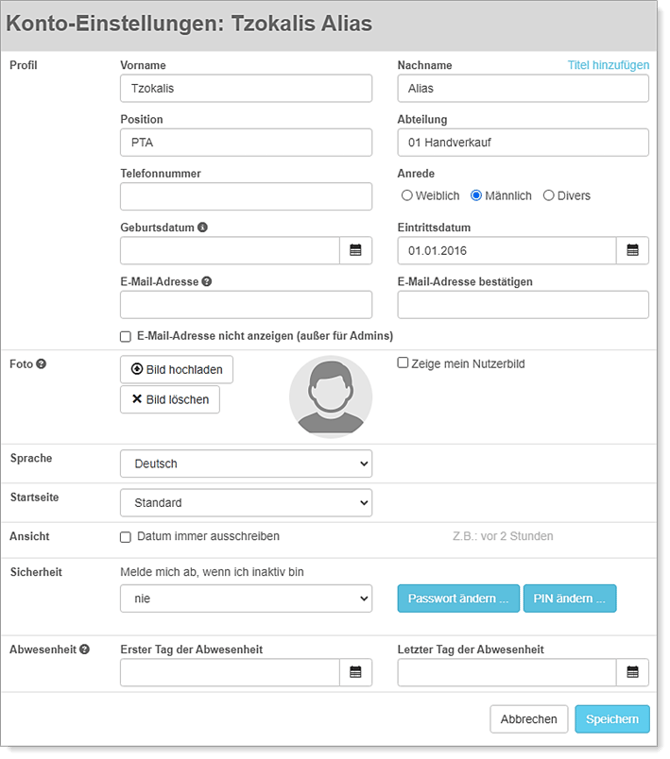Click the Titel hinzufügen link
Viewport: 670px width, 759px height.
[x=608, y=65]
